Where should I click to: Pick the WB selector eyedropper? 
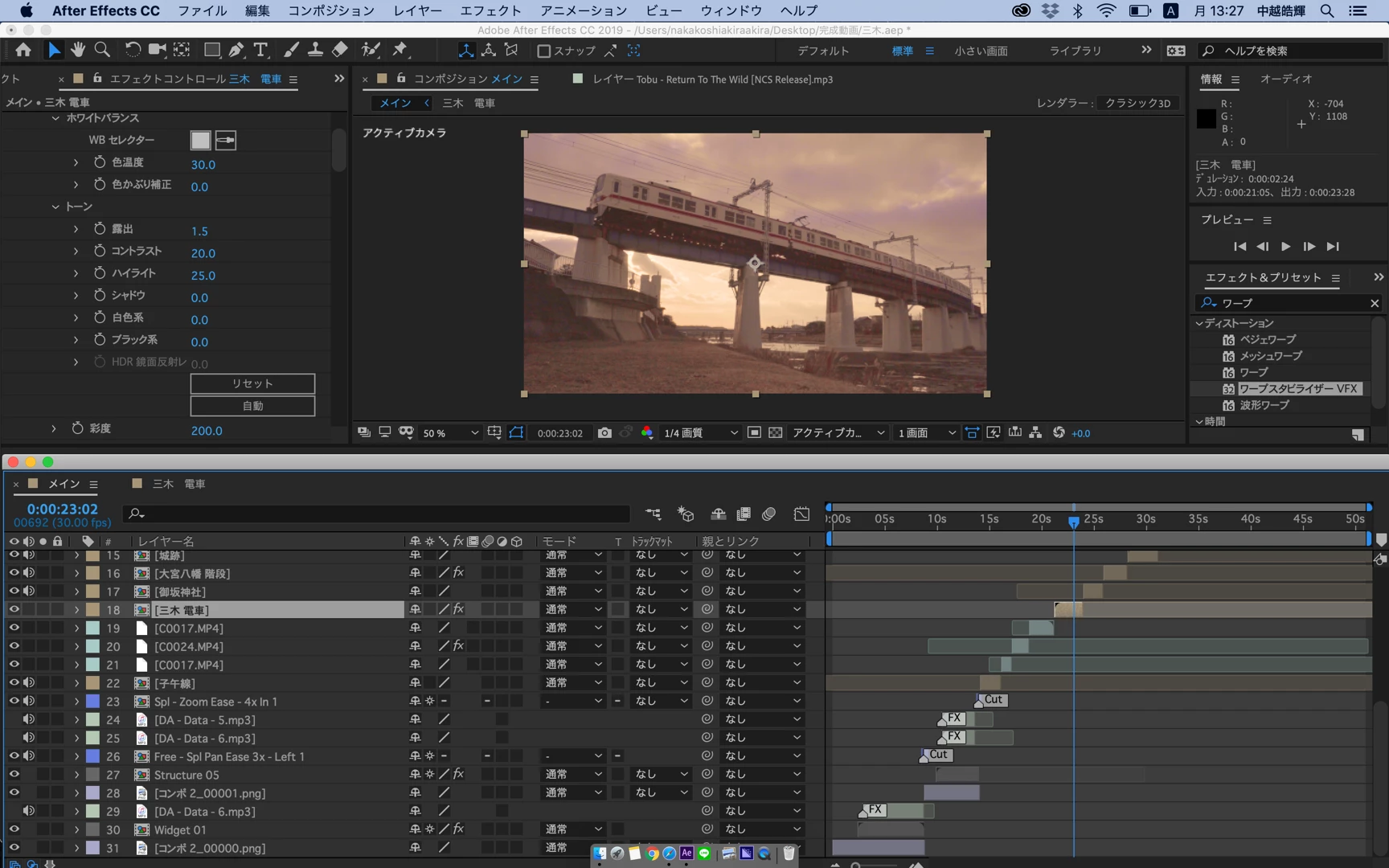coord(226,141)
